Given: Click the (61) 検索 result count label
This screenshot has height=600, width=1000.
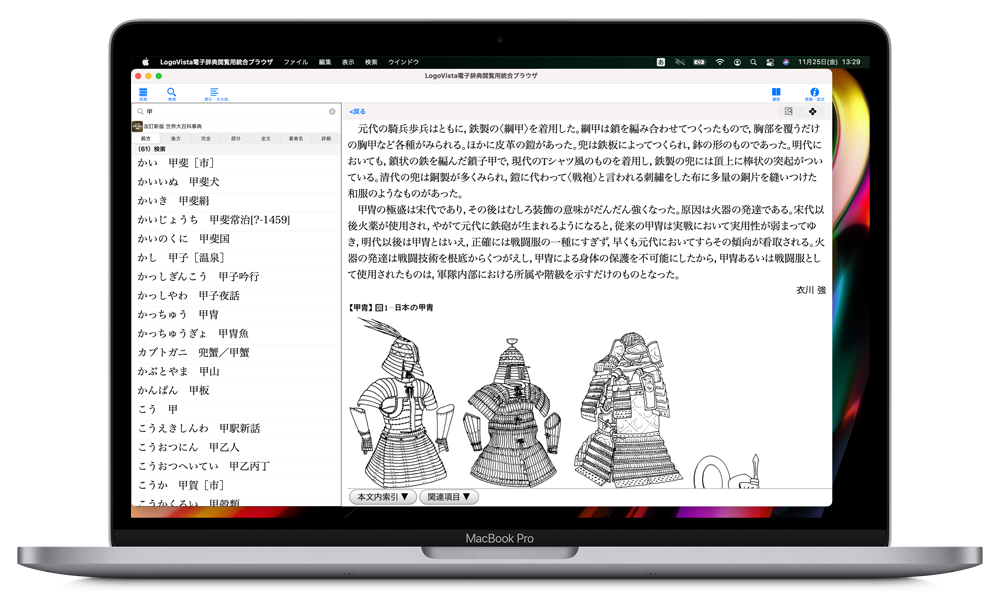Looking at the screenshot, I should click(152, 149).
